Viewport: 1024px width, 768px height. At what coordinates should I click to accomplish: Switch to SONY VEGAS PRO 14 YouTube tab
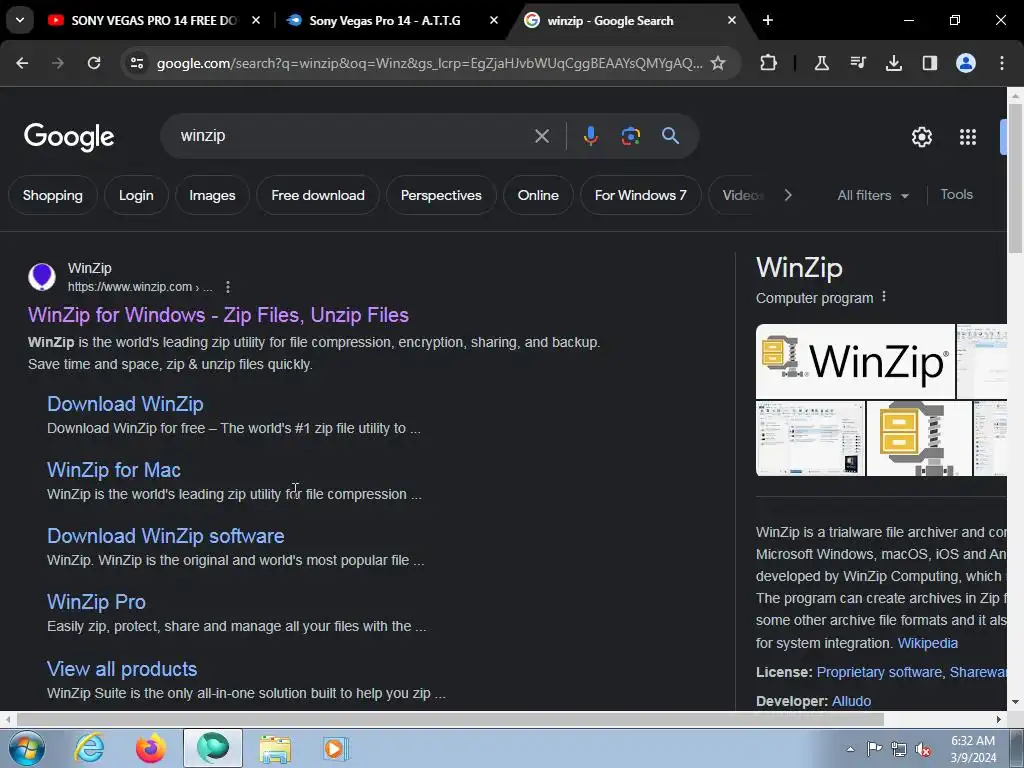(155, 20)
